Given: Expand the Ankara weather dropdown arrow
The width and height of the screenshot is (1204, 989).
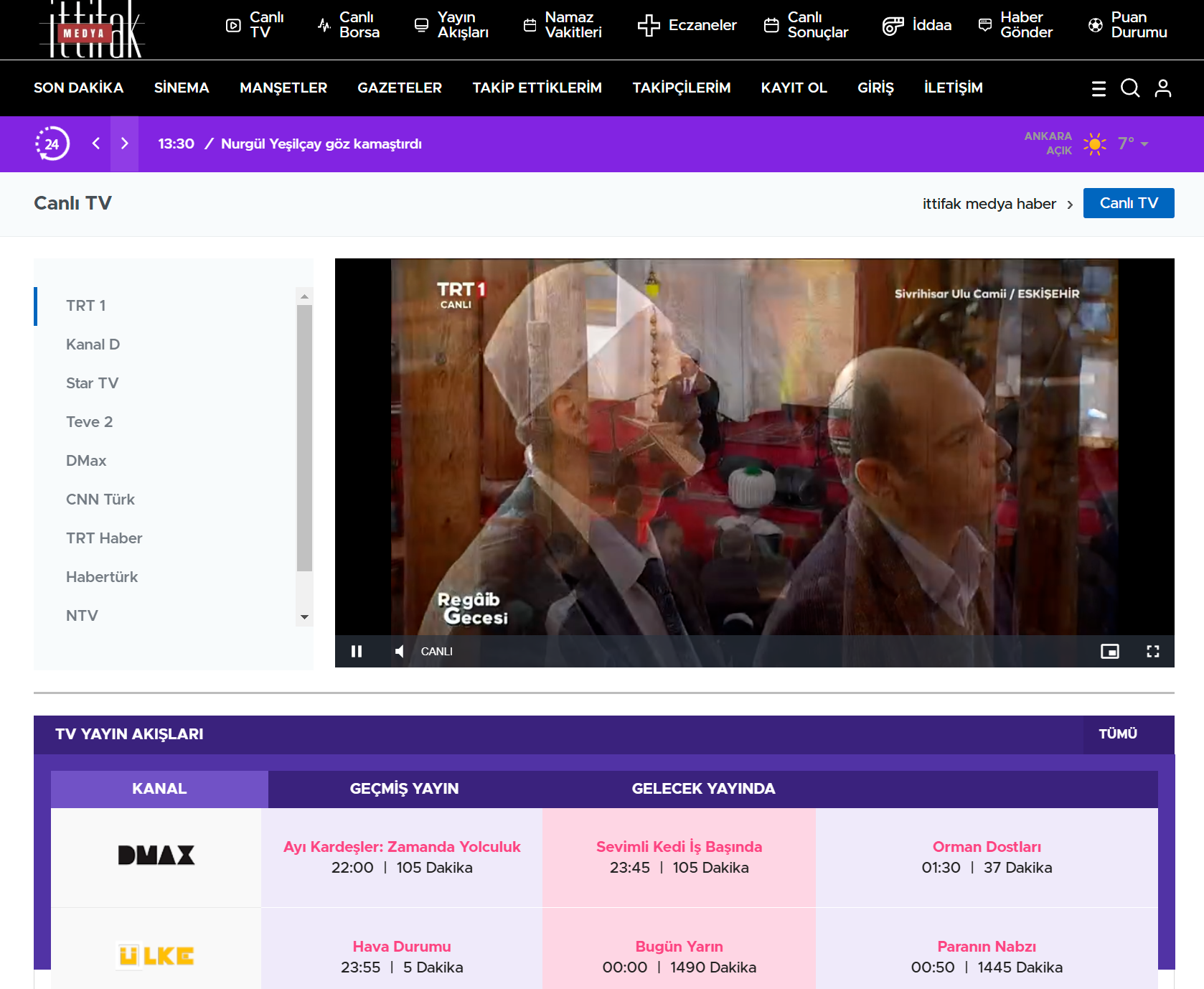Looking at the screenshot, I should click(x=1144, y=144).
